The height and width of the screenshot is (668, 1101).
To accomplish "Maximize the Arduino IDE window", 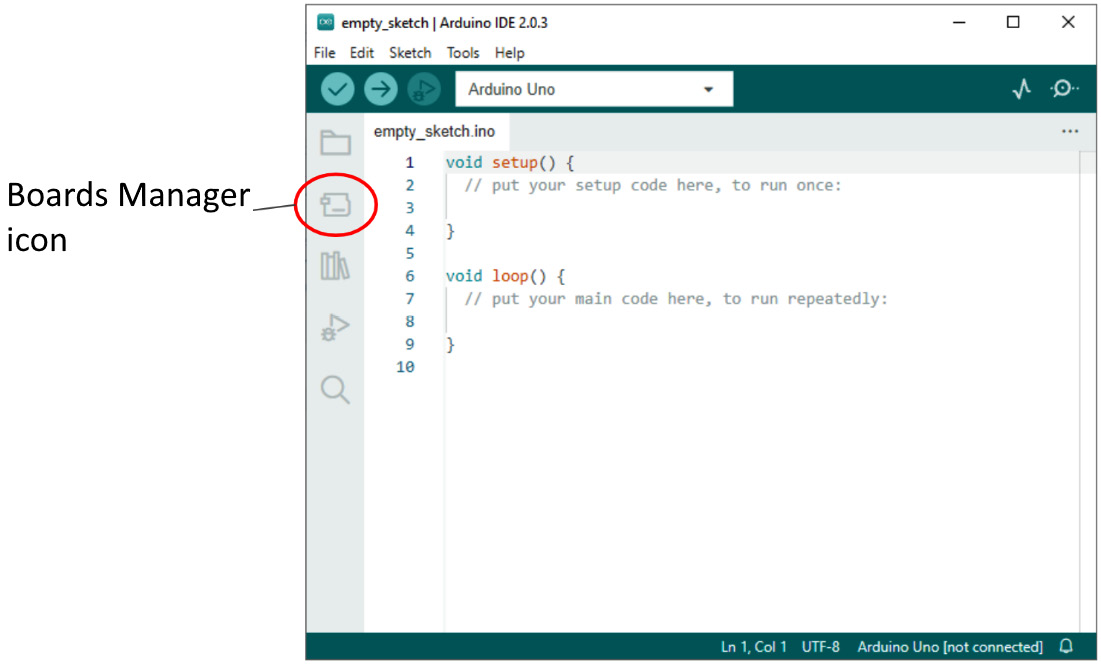I will [1013, 22].
